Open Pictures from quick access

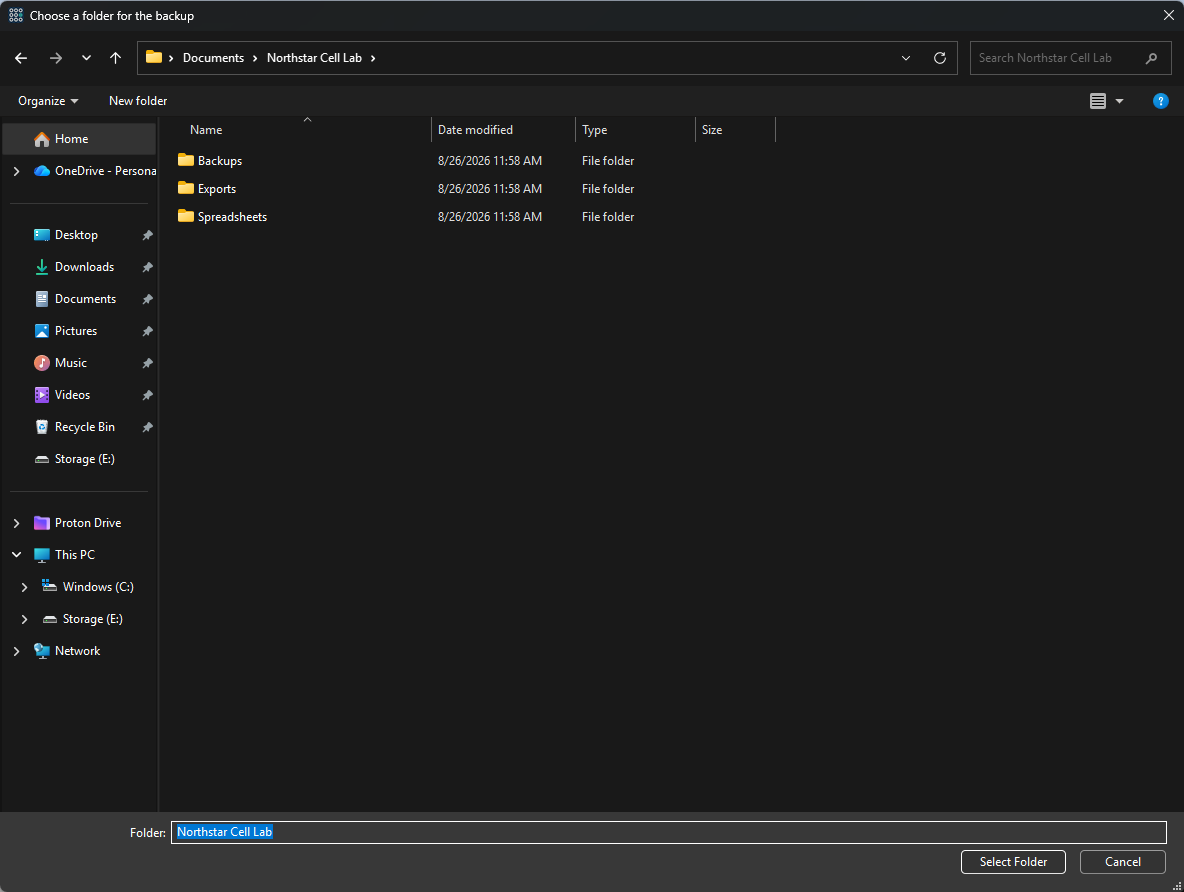(66, 331)
